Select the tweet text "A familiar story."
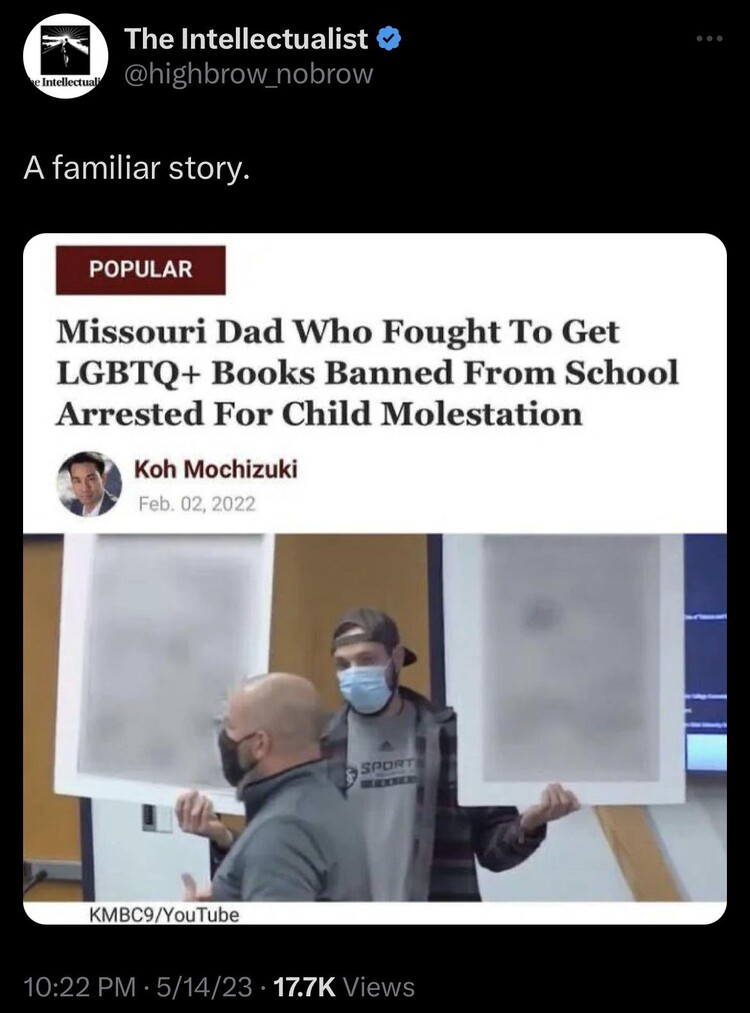The image size is (750, 1013). pos(136,169)
